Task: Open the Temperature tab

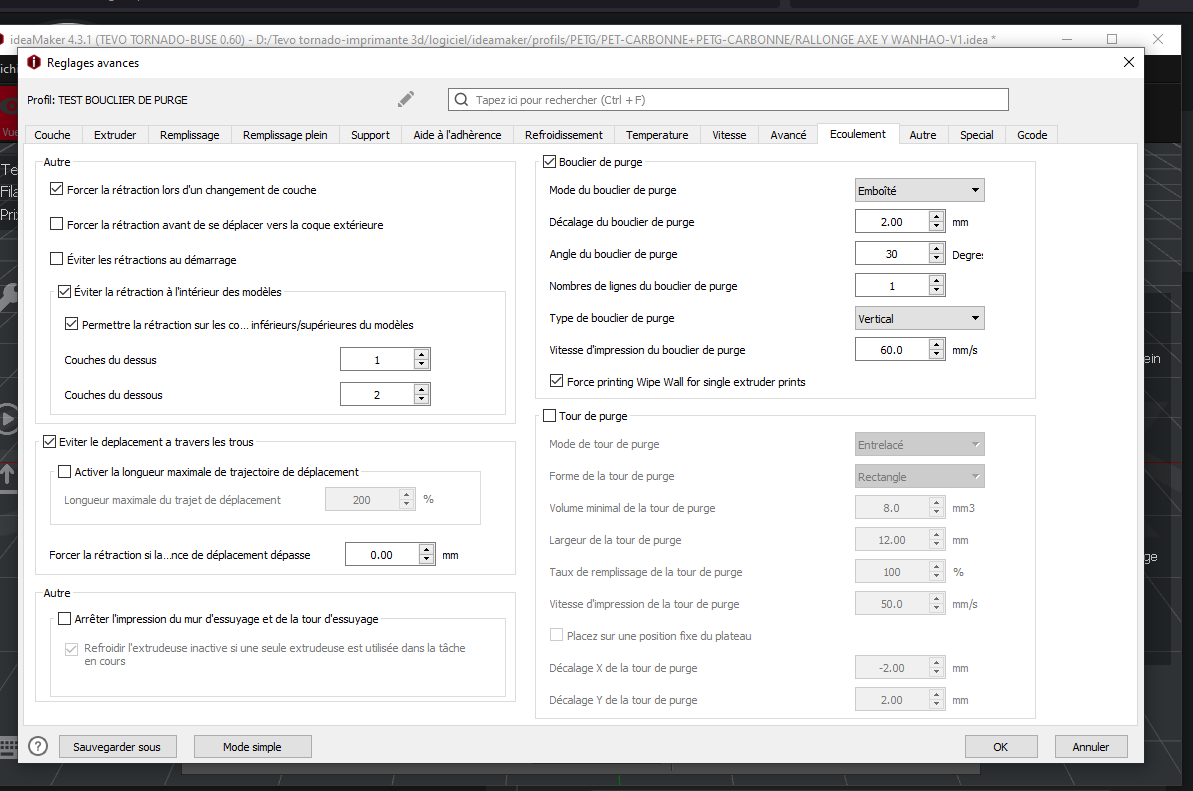Action: click(x=657, y=135)
